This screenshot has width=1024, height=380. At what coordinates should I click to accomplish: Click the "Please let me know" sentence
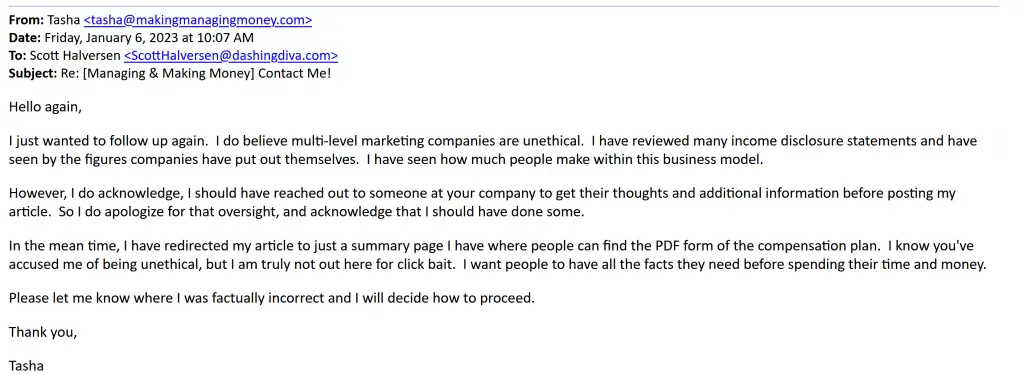pos(272,298)
